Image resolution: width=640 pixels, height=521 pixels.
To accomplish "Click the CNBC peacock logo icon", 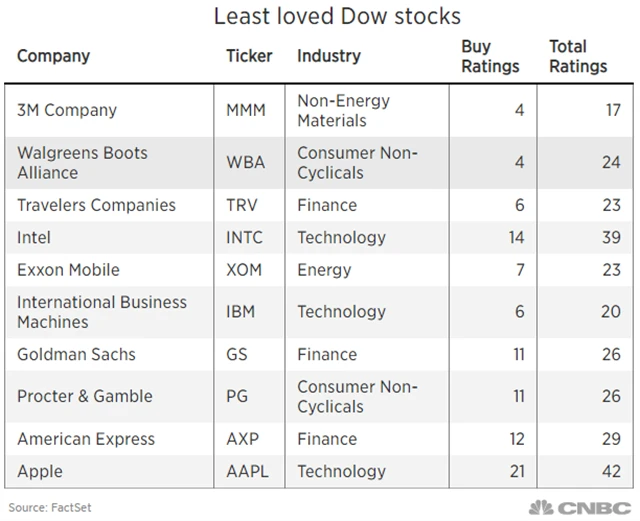I will [x=543, y=506].
